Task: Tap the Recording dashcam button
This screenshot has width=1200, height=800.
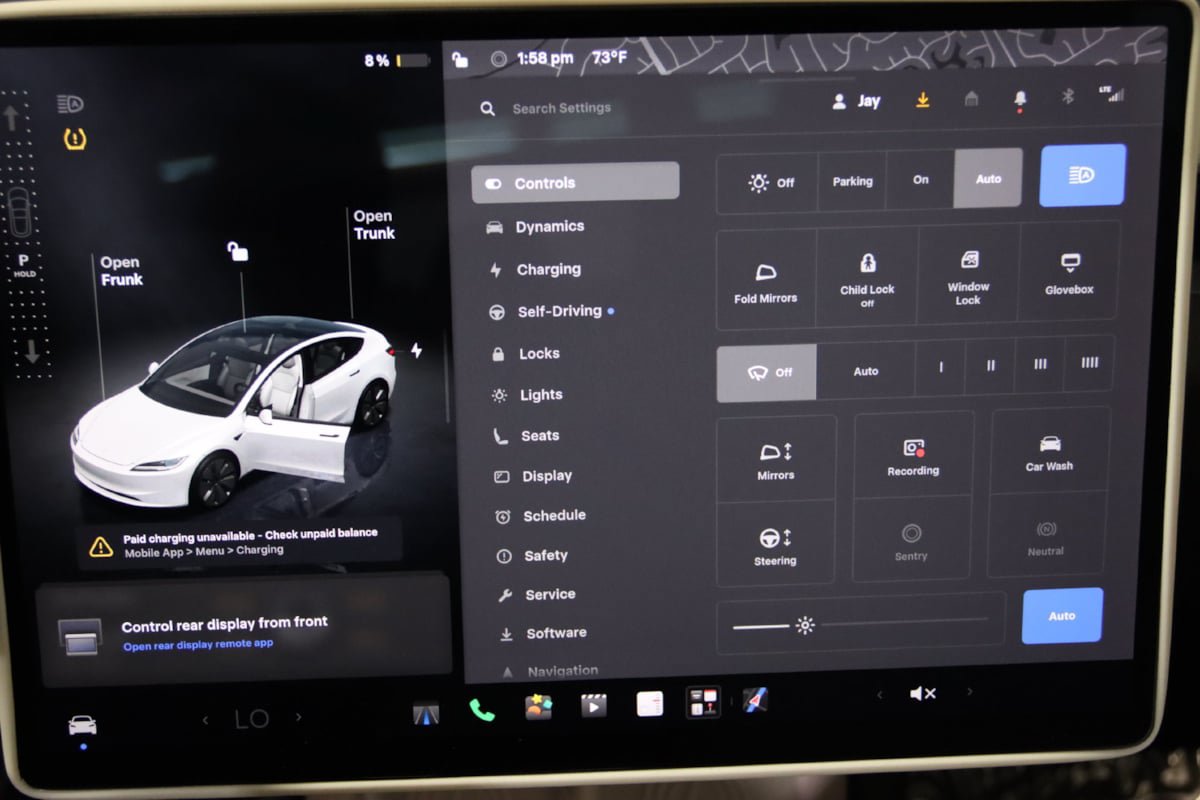Action: (x=913, y=455)
